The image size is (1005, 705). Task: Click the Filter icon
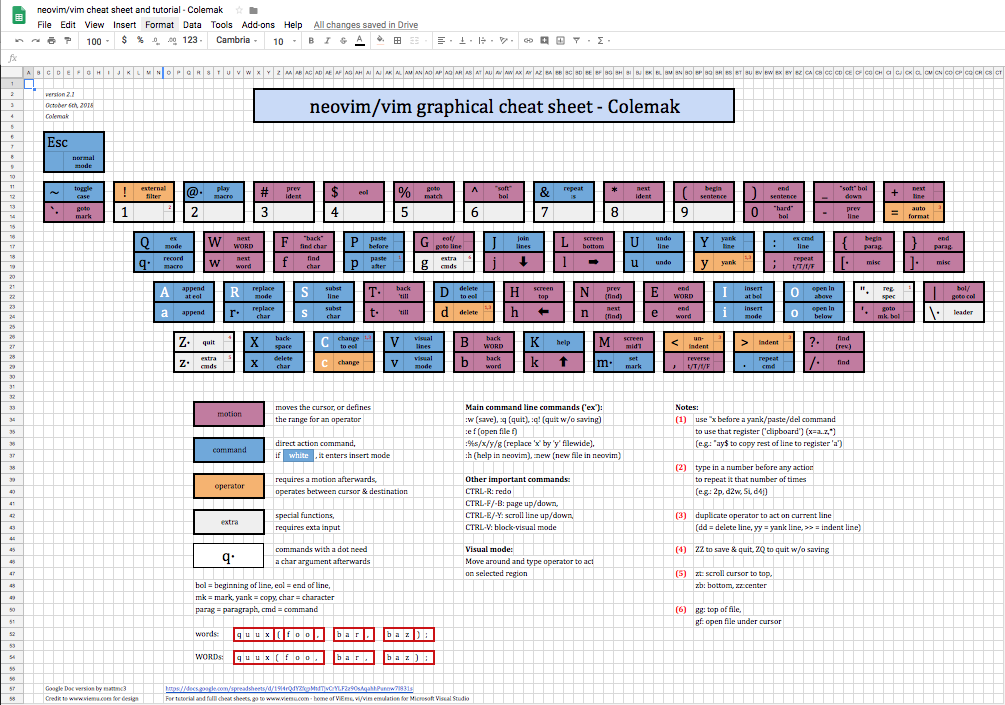pos(576,41)
